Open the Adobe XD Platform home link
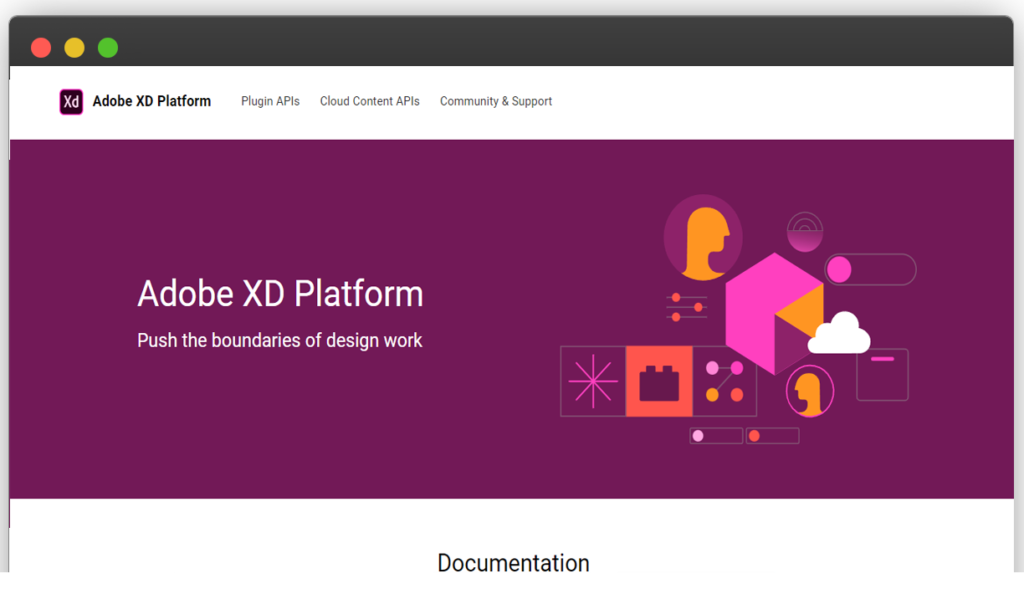This screenshot has width=1024, height=594. click(152, 101)
